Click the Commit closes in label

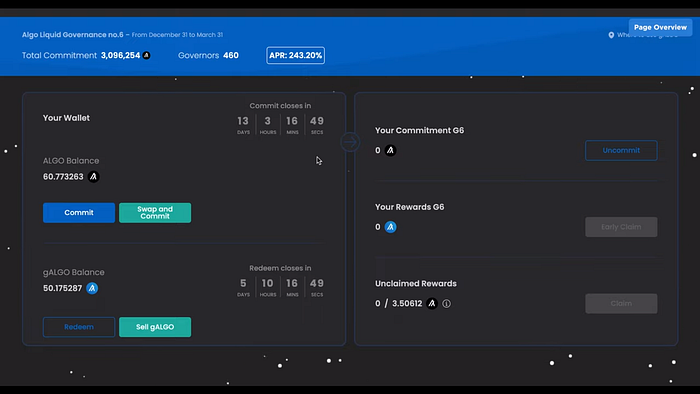(x=280, y=106)
